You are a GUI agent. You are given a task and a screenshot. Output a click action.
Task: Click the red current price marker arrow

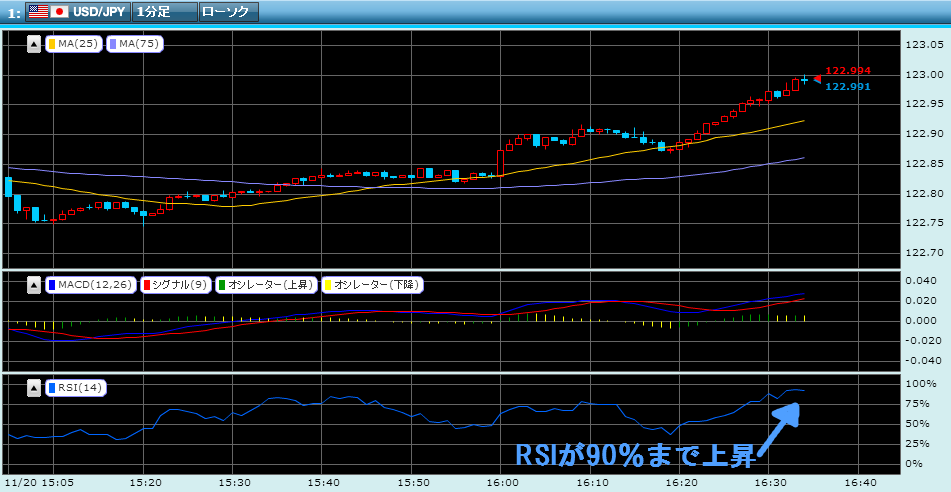pos(818,79)
